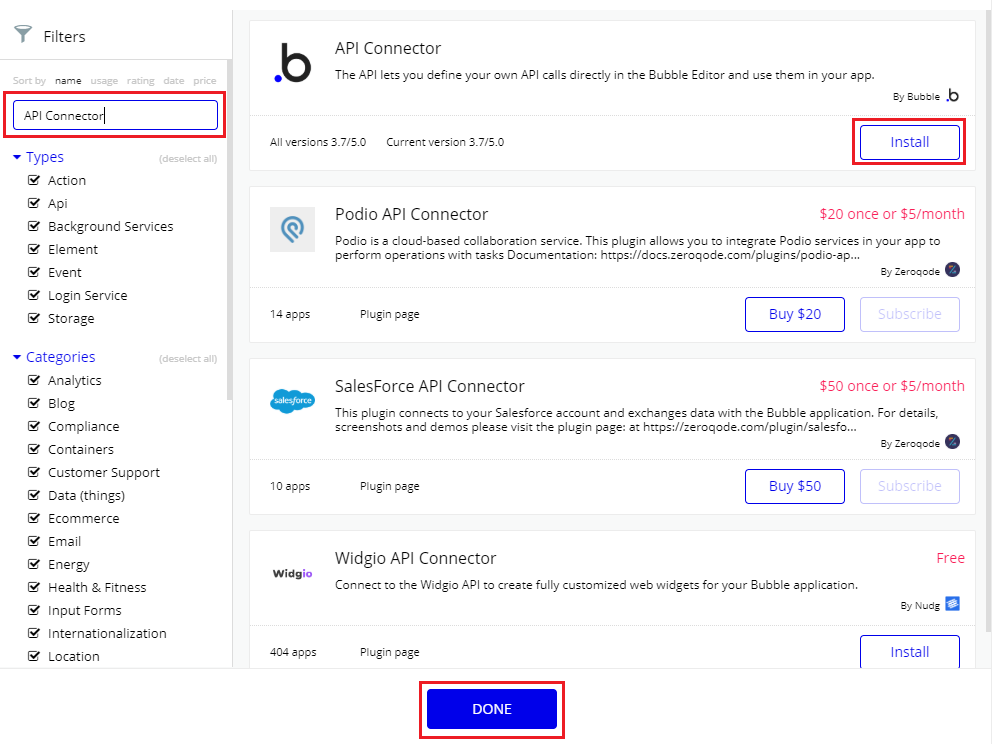The height and width of the screenshot is (744, 1006).
Task: Open the Podio Plugin page link
Action: point(389,314)
